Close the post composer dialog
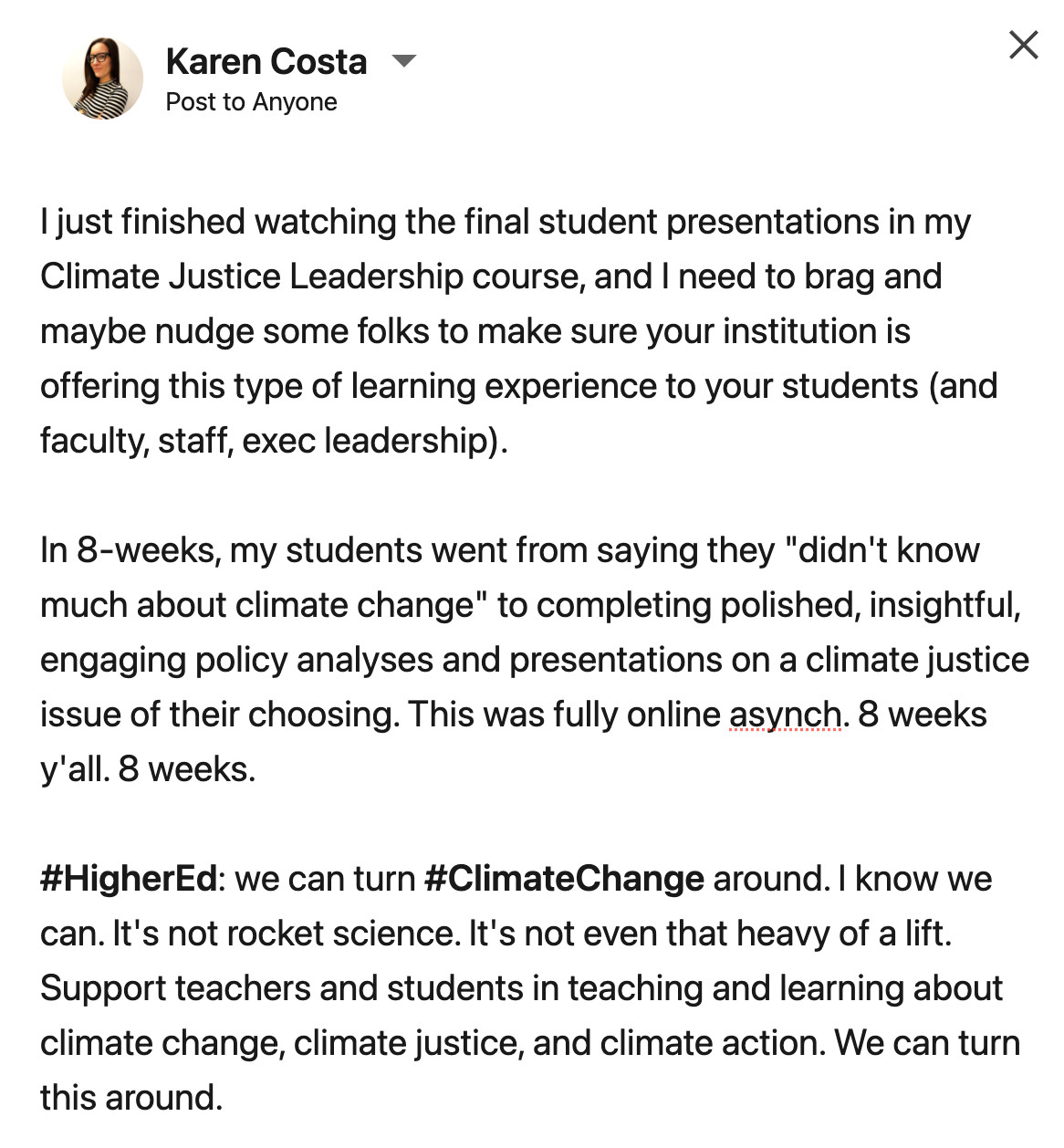The width and height of the screenshot is (1064, 1148). 1023,45
